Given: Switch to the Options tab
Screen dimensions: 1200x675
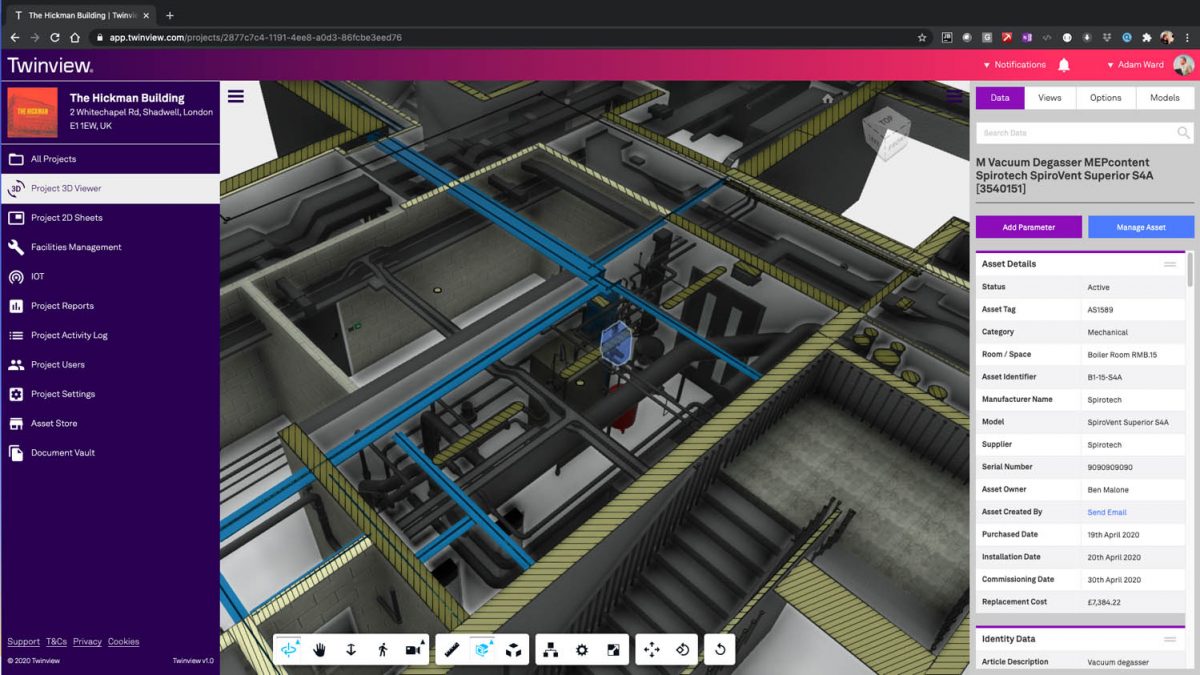Looking at the screenshot, I should 1106,98.
